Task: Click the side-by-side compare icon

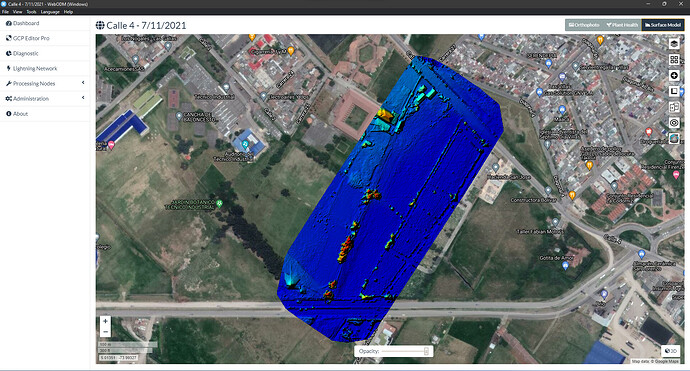Action: click(674, 107)
